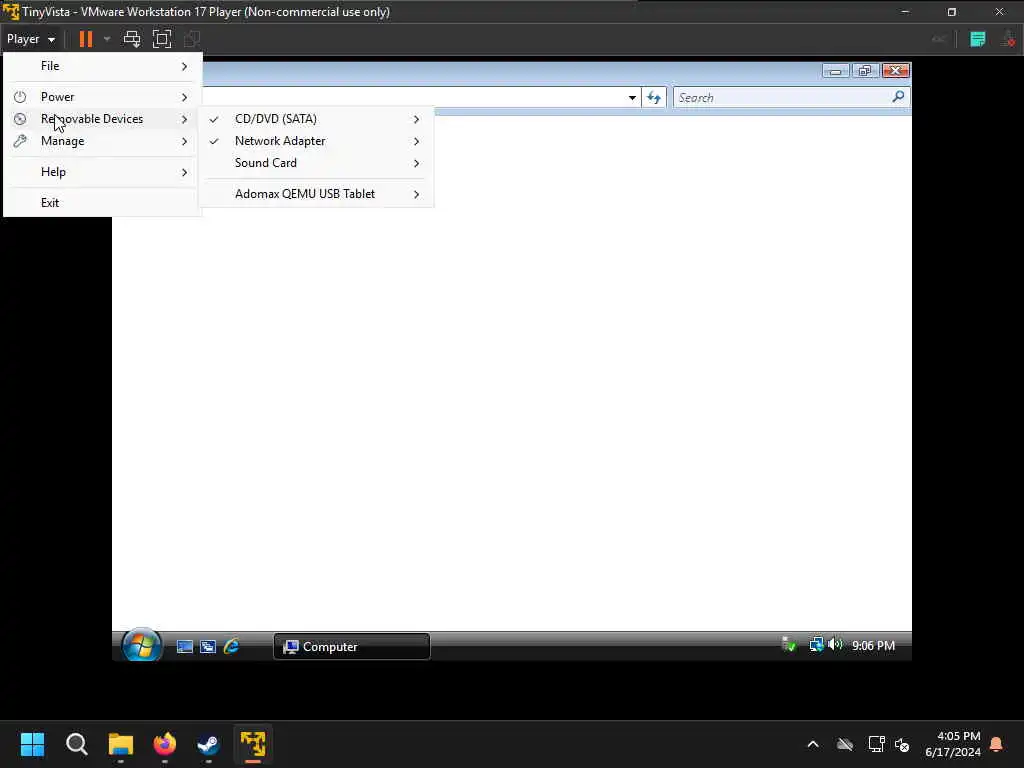
Task: Open the Vista Start orb
Action: point(142,645)
